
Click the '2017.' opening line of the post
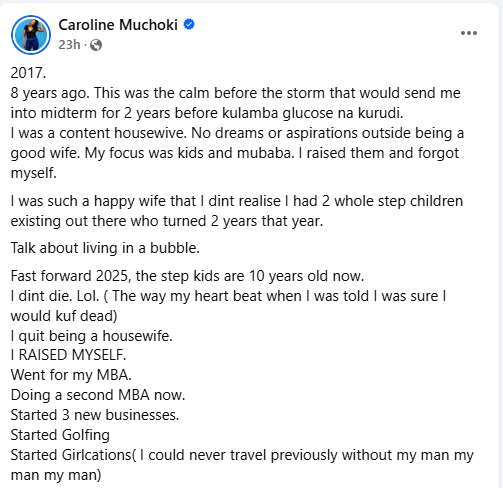coord(28,73)
